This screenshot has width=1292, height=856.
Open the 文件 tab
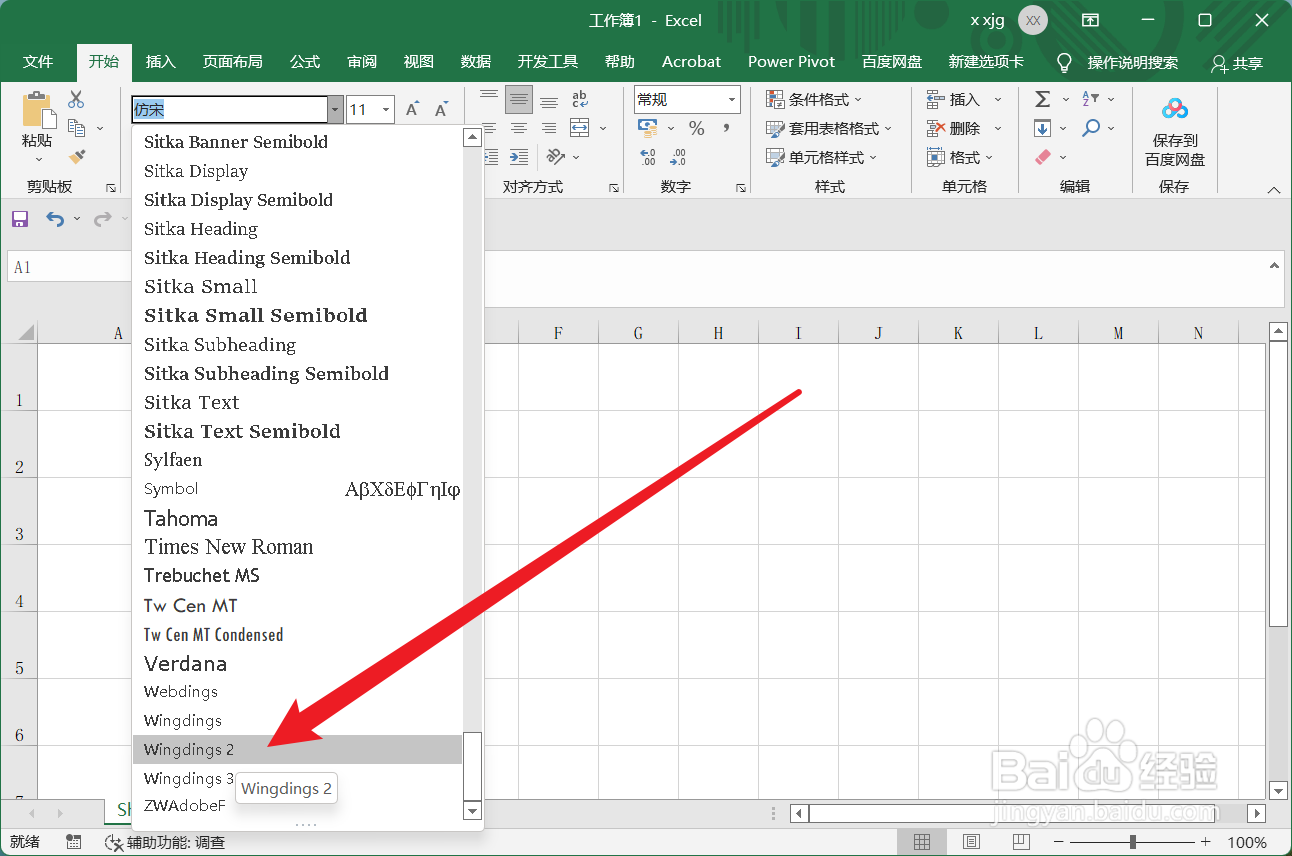[x=38, y=62]
